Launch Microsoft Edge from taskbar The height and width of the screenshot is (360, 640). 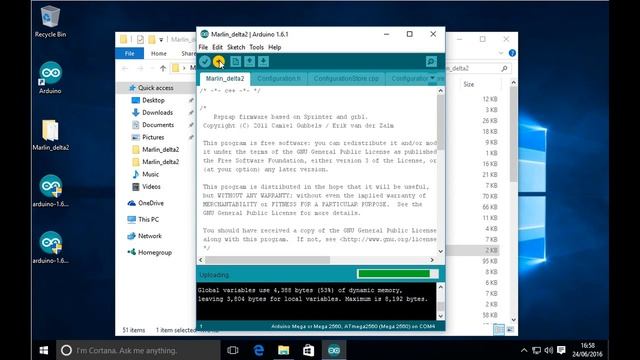258,350
